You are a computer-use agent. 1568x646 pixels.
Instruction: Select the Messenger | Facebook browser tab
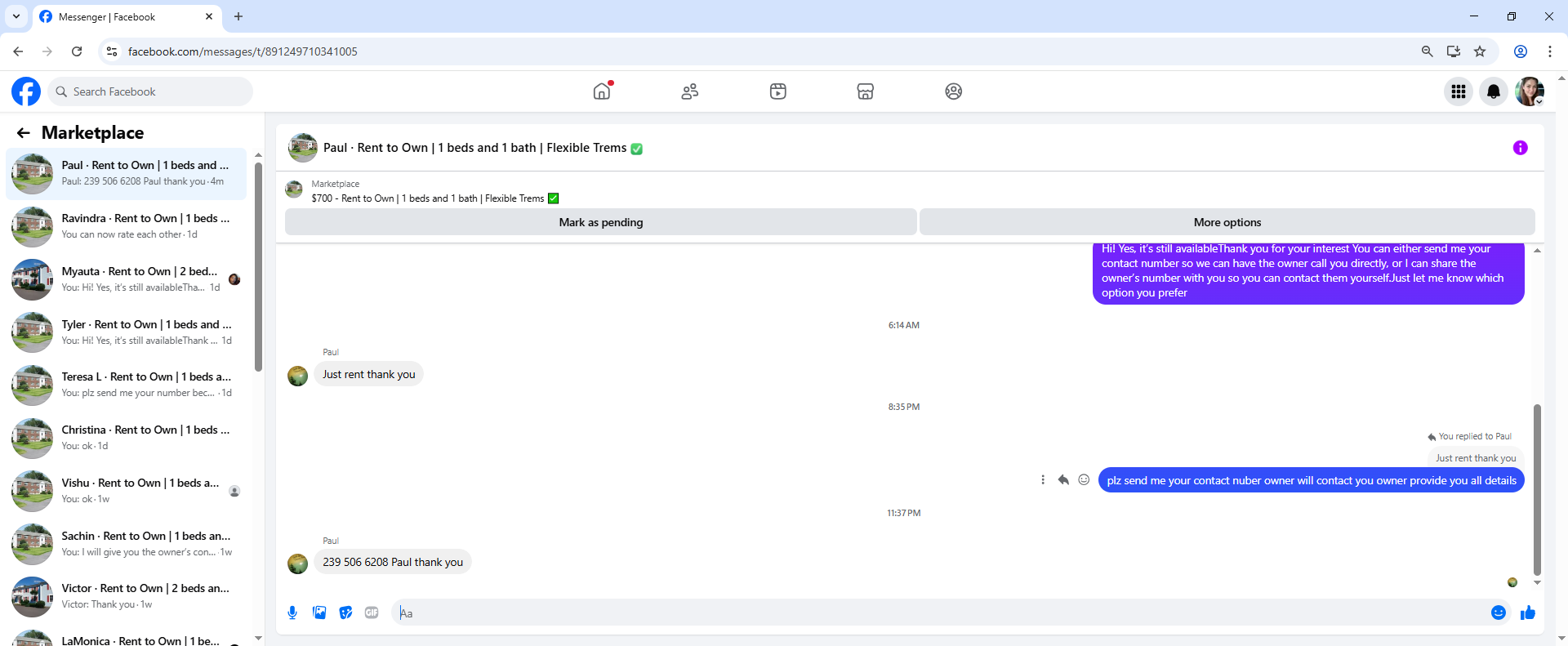(x=127, y=16)
